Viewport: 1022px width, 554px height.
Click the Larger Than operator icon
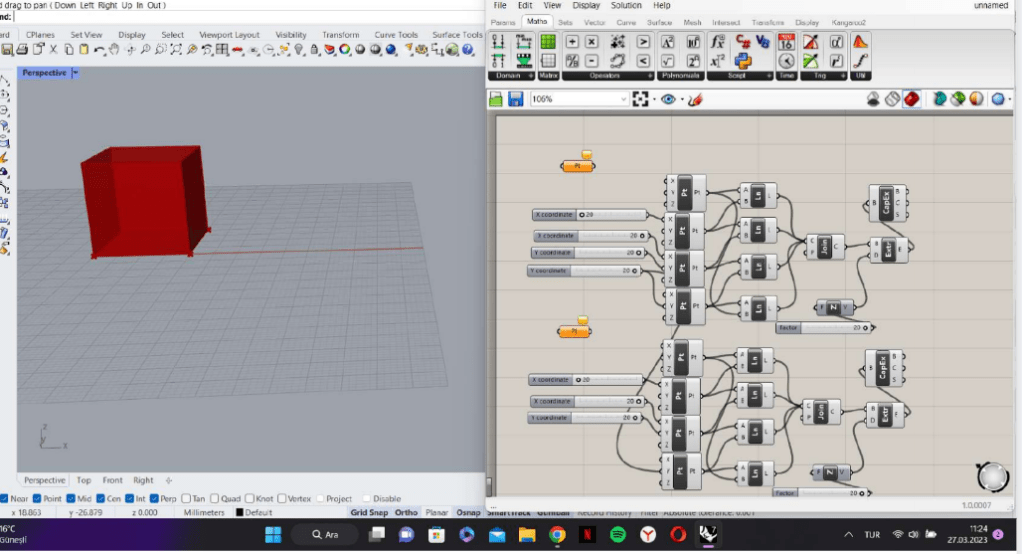click(x=643, y=41)
